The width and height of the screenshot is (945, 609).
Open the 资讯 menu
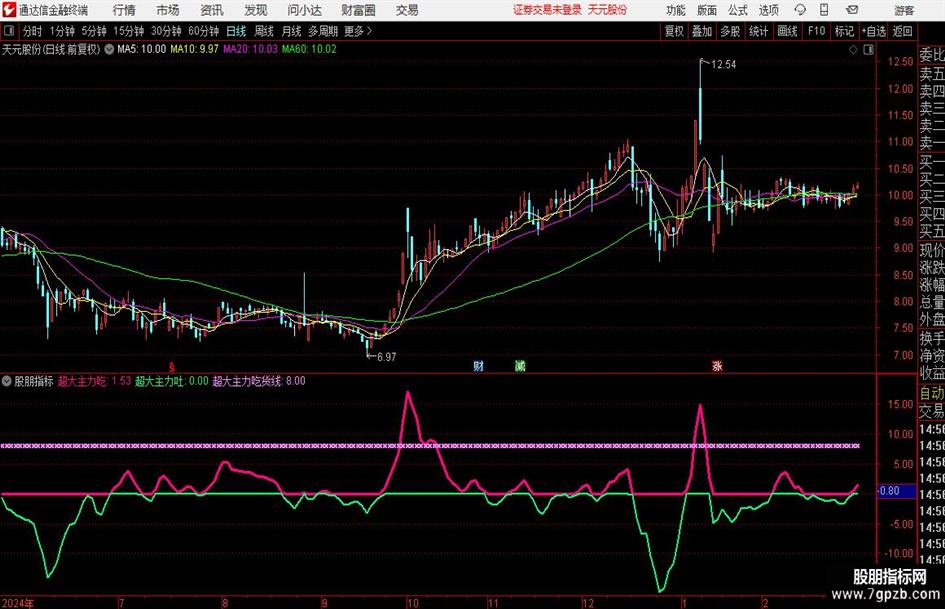click(x=212, y=10)
